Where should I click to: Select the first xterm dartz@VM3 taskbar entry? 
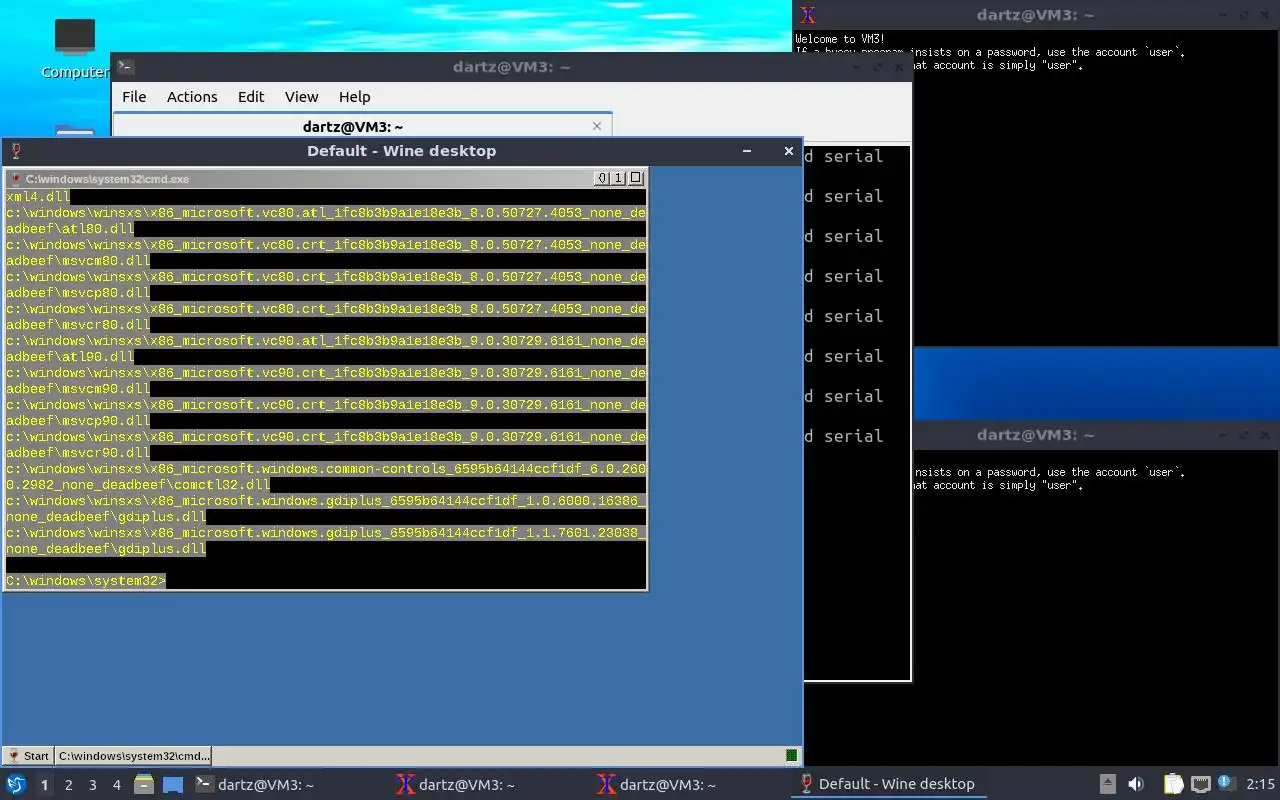coord(490,784)
